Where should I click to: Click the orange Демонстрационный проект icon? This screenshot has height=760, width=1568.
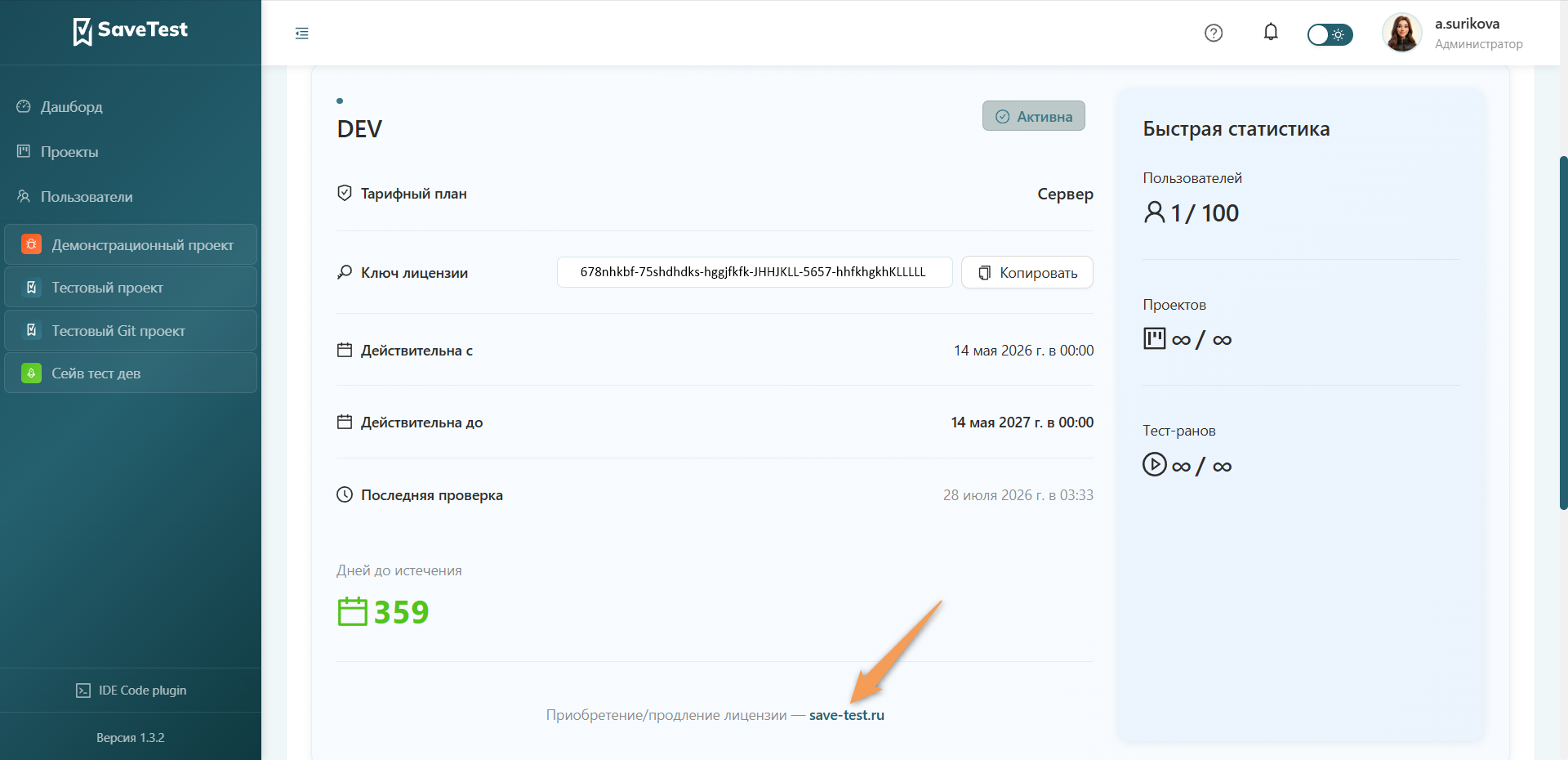(31, 244)
